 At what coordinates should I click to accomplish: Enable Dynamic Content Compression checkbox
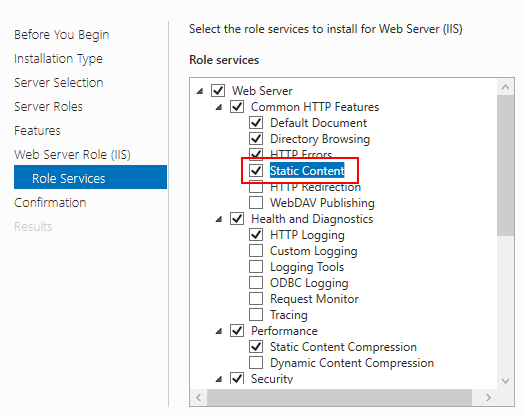pos(256,363)
